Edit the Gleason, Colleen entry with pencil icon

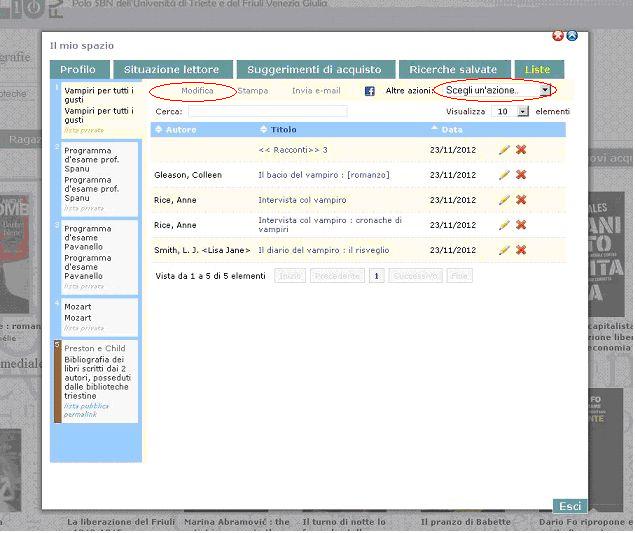pos(504,175)
